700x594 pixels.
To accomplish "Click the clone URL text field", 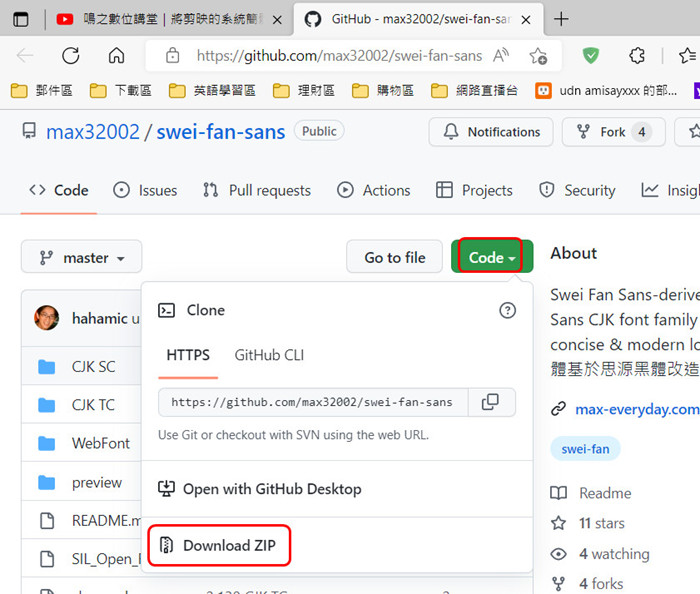I will pos(313,403).
